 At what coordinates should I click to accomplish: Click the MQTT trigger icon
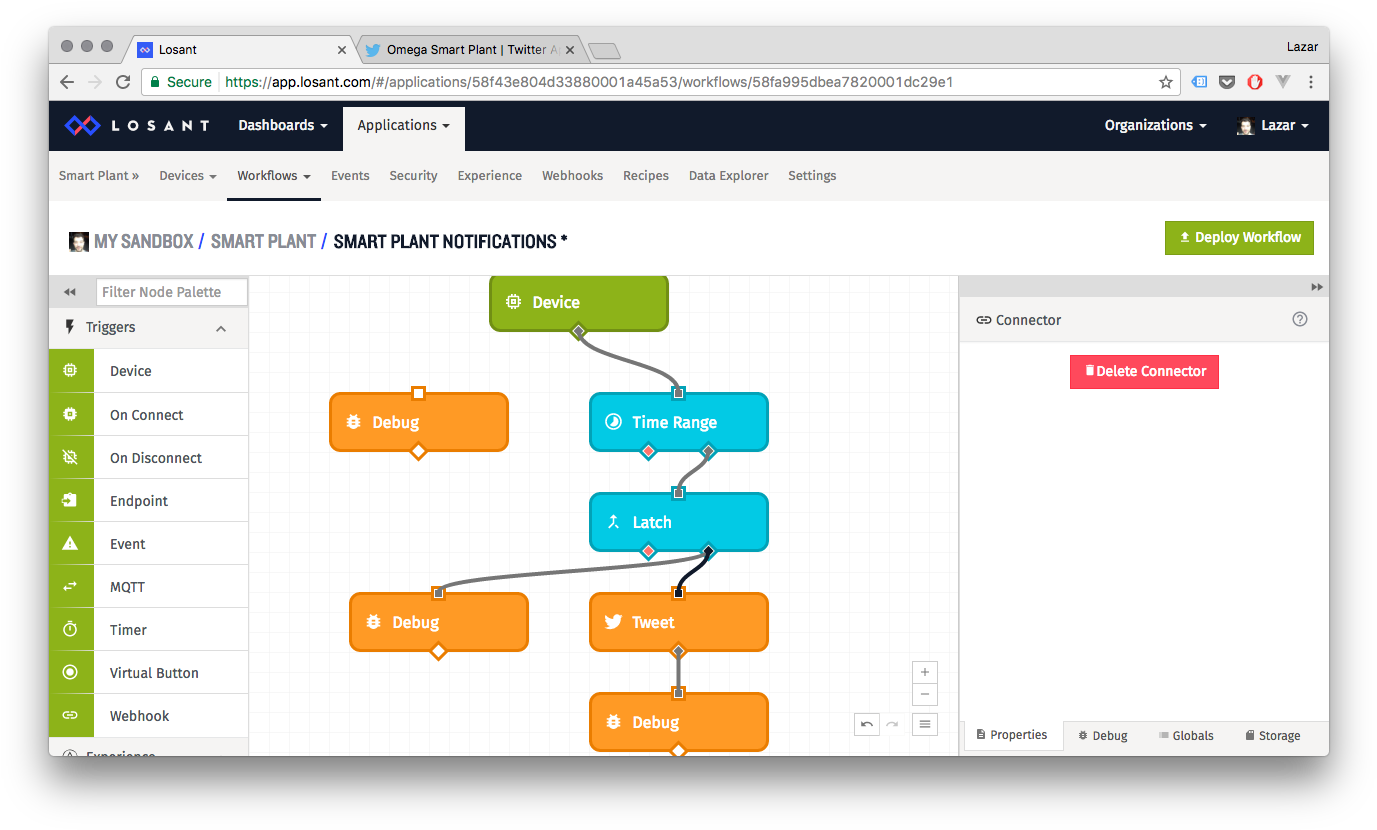pyautogui.click(x=70, y=587)
